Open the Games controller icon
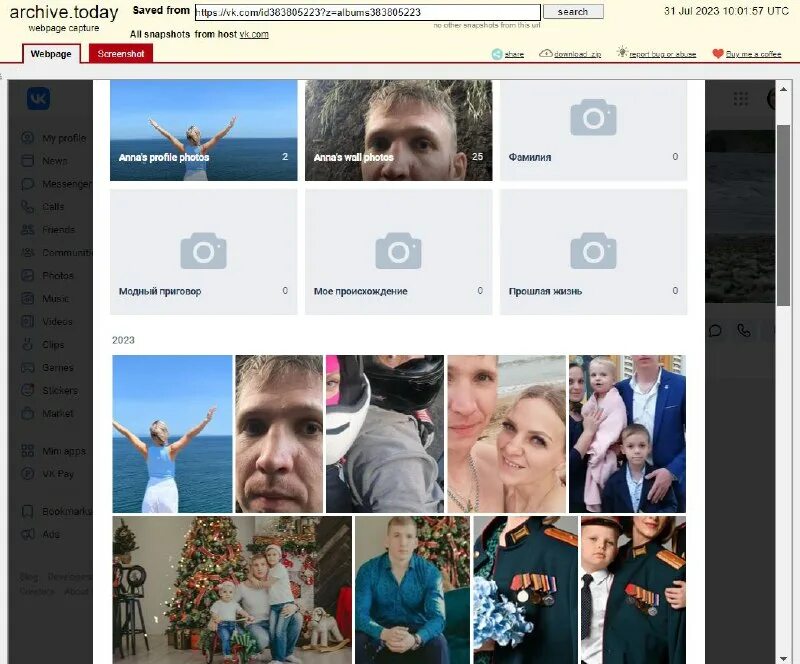Screen dimensions: 800x664 [28, 367]
